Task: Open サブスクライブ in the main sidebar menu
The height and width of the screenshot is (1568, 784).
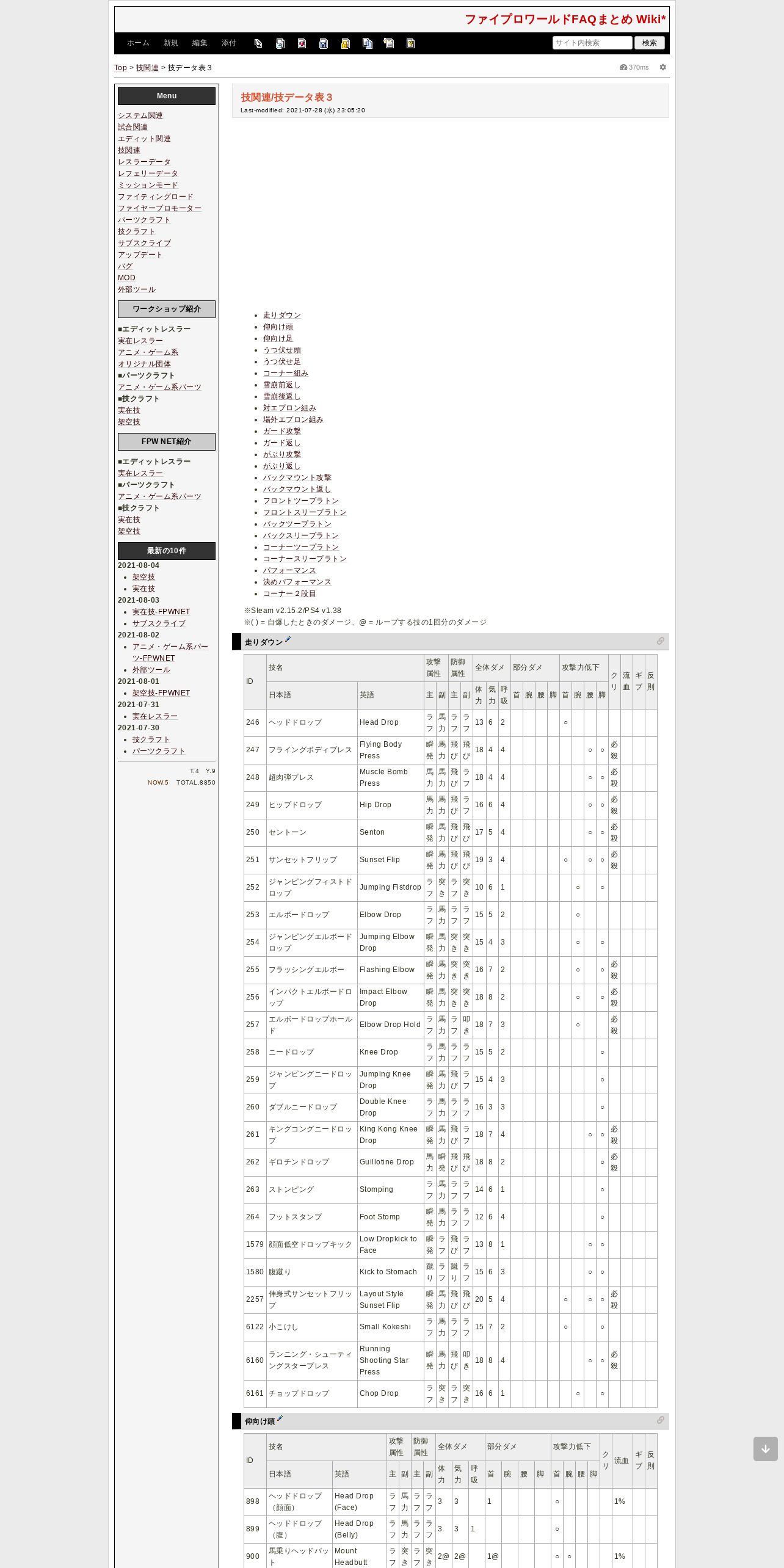Action: click(x=144, y=243)
